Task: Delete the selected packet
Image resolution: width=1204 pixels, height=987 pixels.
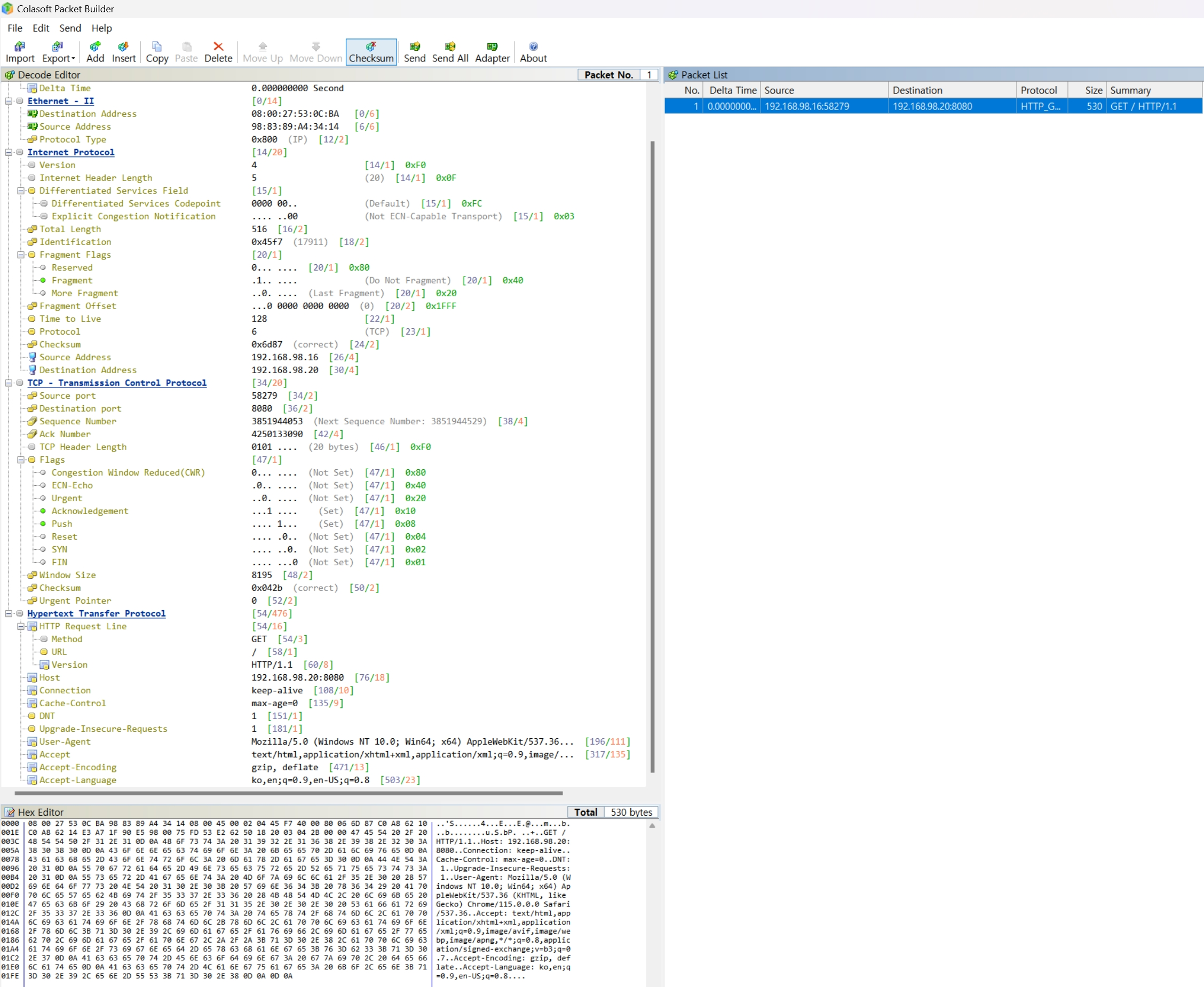Action: [x=218, y=52]
